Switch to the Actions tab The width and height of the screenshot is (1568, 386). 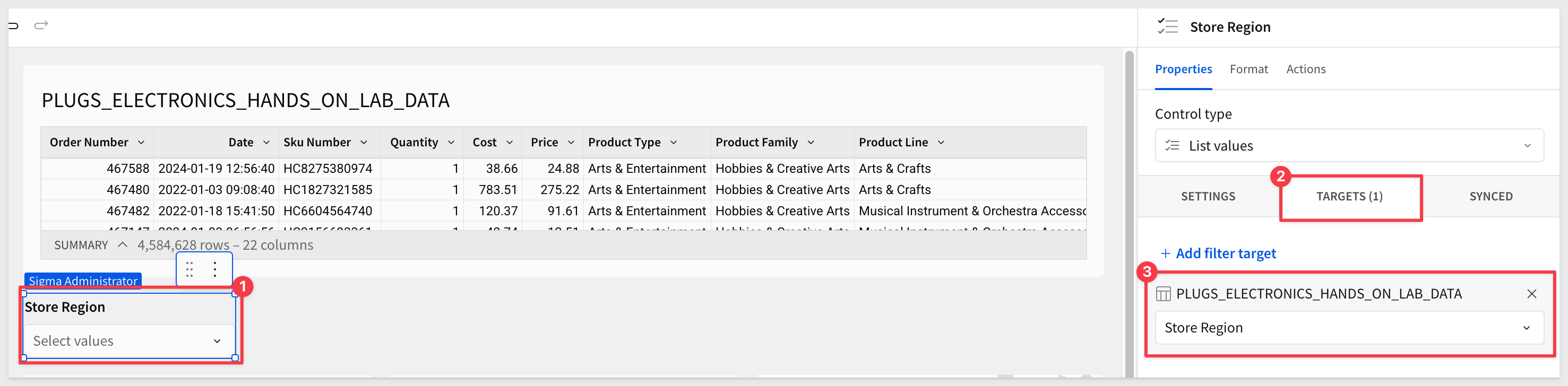click(1305, 69)
